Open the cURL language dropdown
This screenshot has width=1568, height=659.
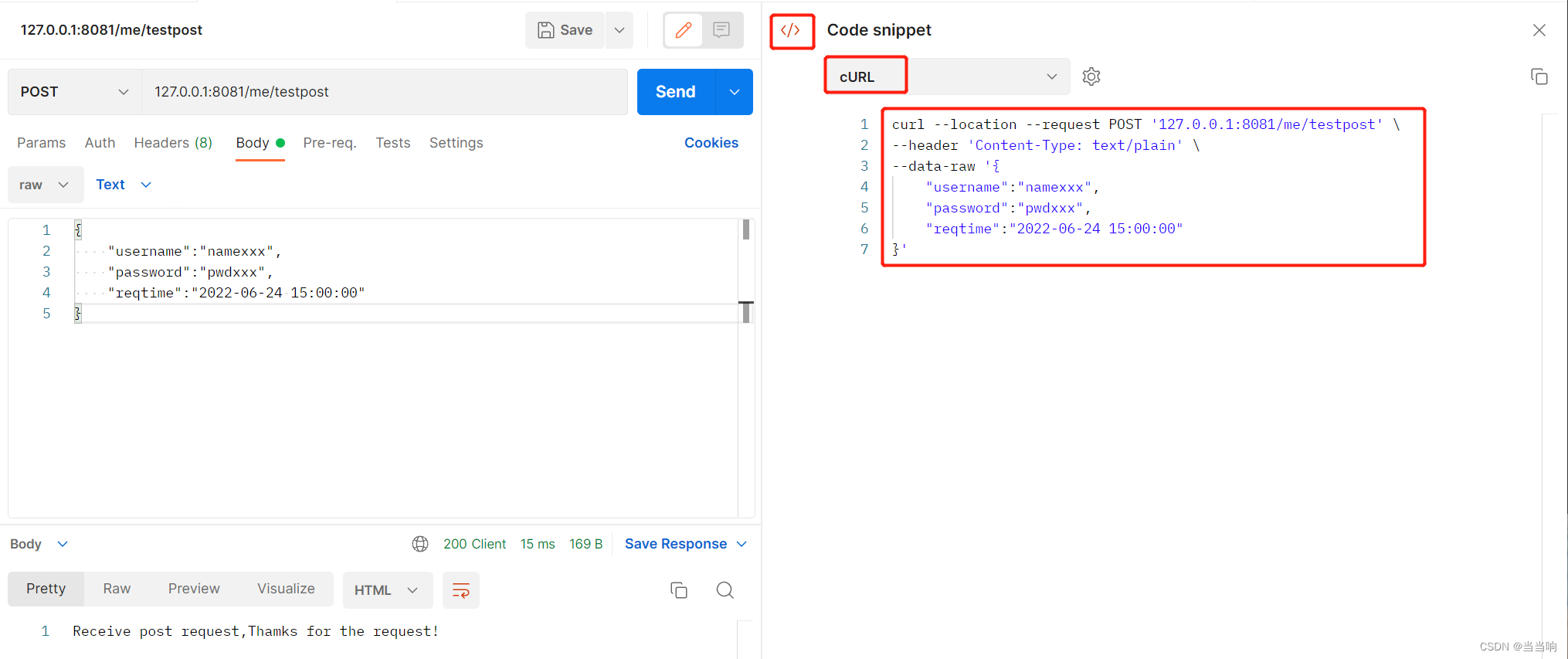click(947, 76)
